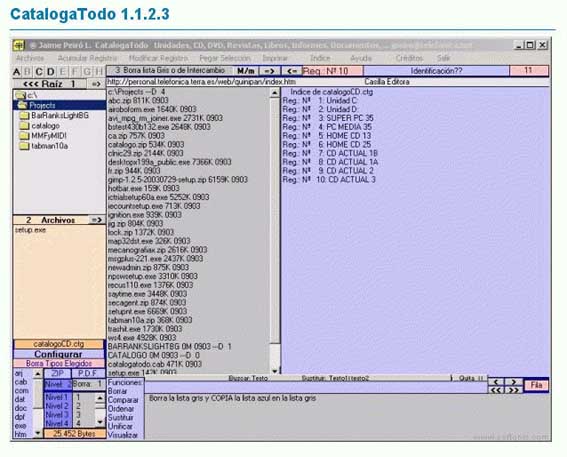This screenshot has width=567, height=457.
Task: Select drive letter D button
Action: 51,72
